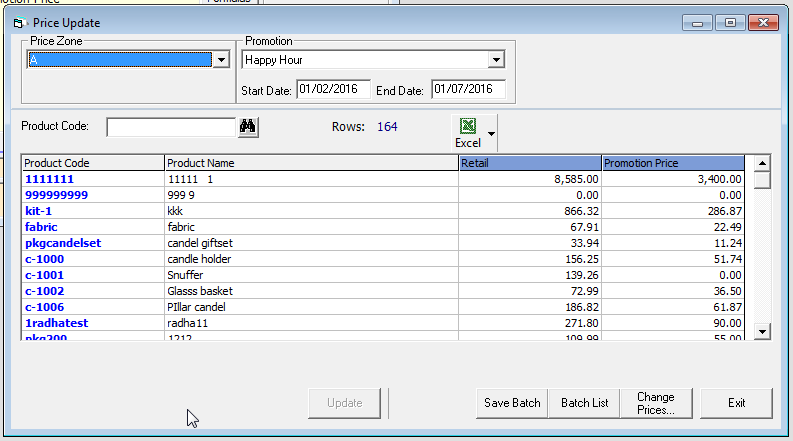Screen dimensions: 793x441
Task: Click retail value 271.80
Action: (582, 323)
